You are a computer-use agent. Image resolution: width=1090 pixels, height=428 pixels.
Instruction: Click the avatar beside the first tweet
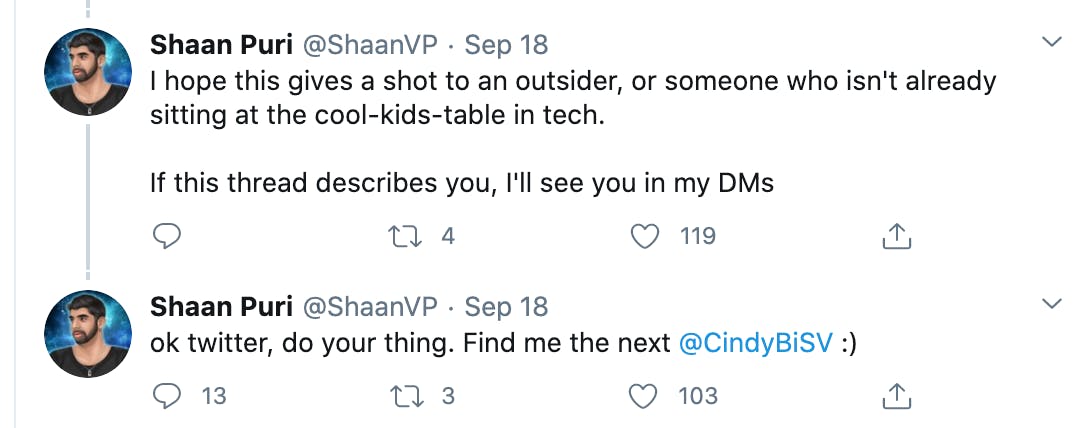coord(89,71)
